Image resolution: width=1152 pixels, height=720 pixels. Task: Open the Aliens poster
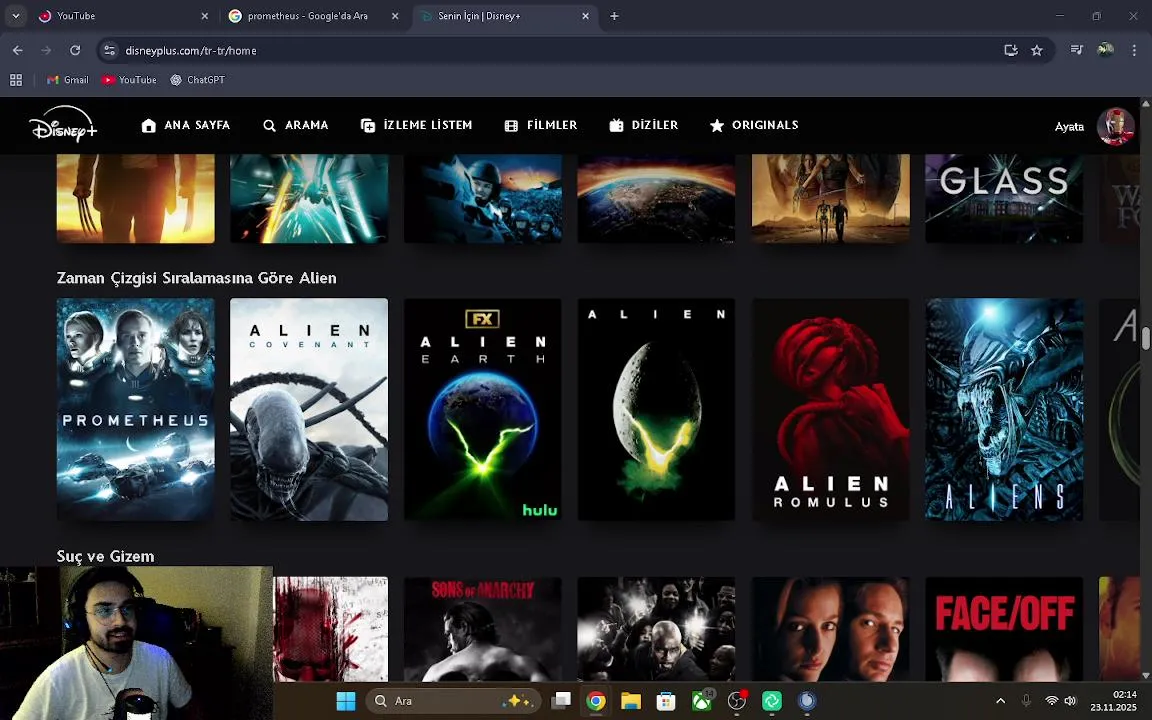1004,409
